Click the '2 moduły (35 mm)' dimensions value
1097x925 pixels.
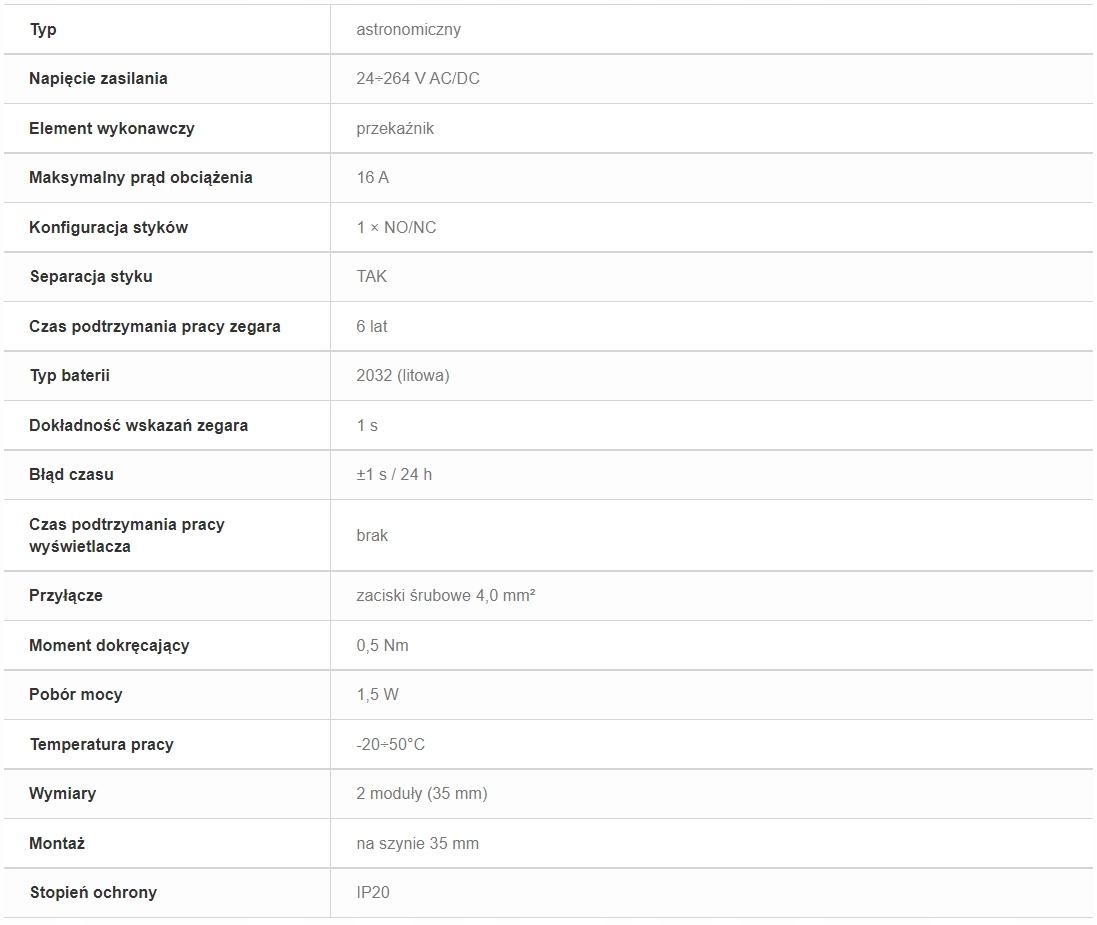(422, 793)
